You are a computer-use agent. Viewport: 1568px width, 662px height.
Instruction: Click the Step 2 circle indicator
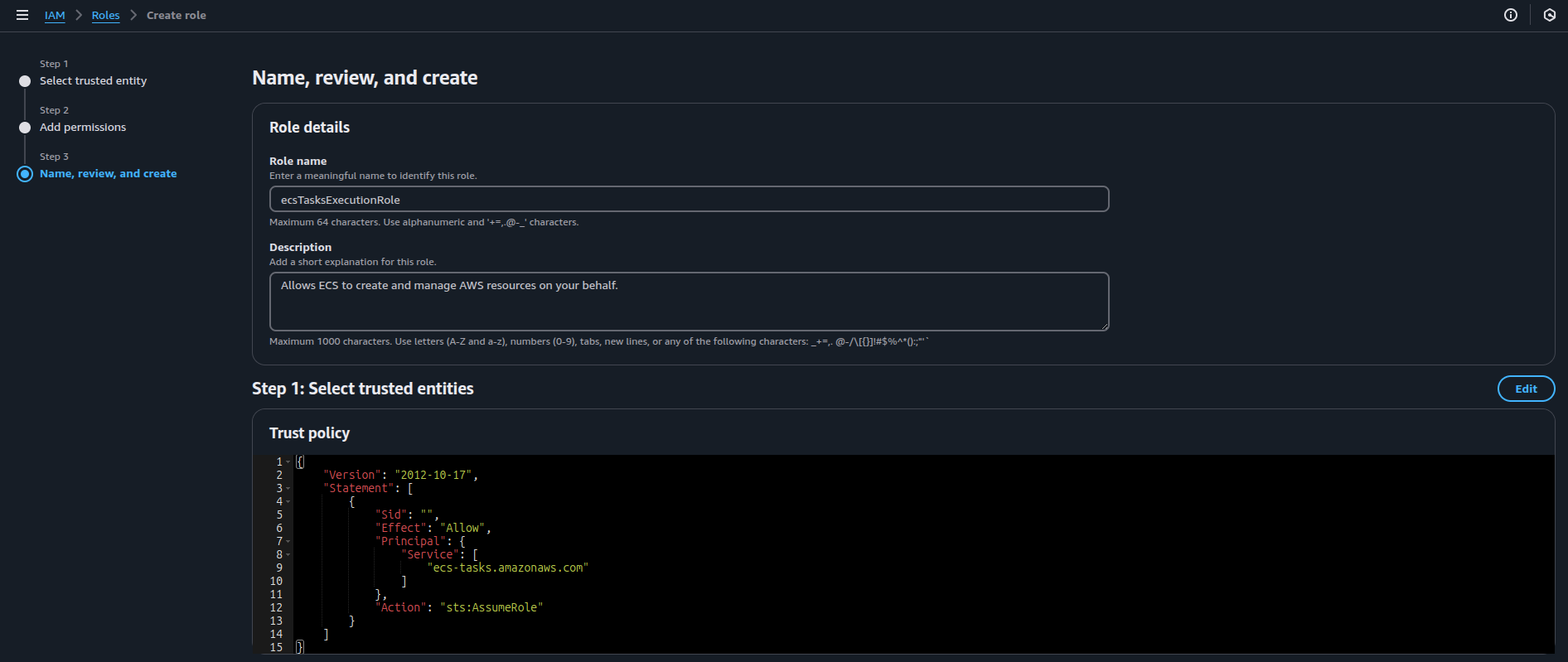pyautogui.click(x=25, y=128)
